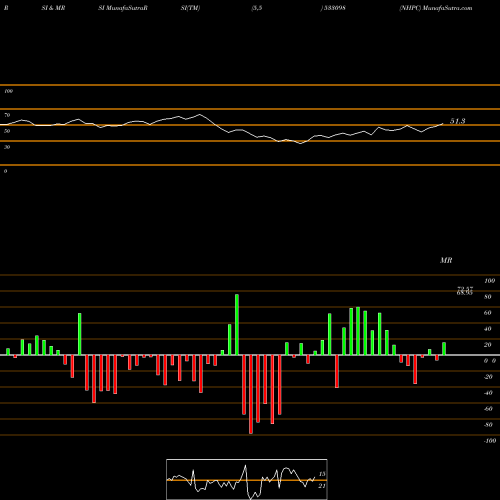Select the '40' label on MR axis
500x500 pixels.
pyautogui.click(x=488, y=329)
